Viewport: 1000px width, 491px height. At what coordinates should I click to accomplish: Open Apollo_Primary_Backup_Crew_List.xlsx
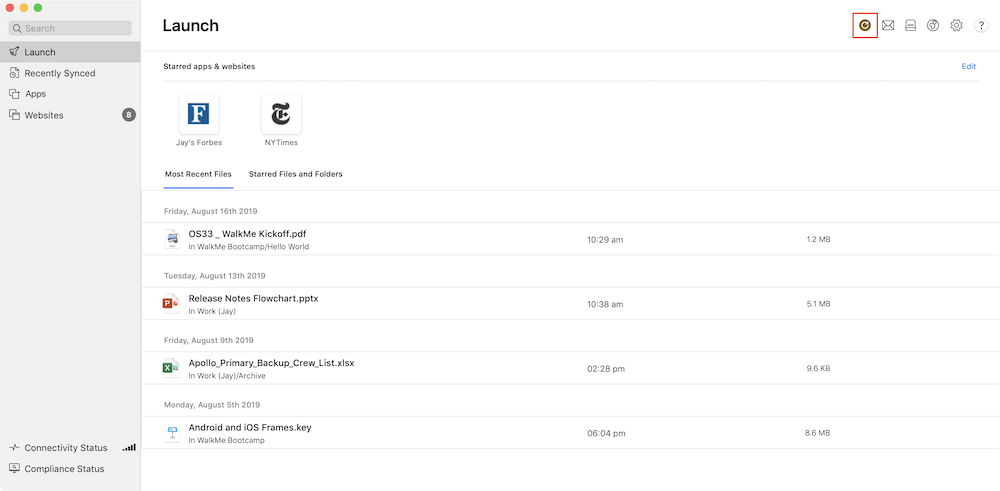click(x=271, y=363)
